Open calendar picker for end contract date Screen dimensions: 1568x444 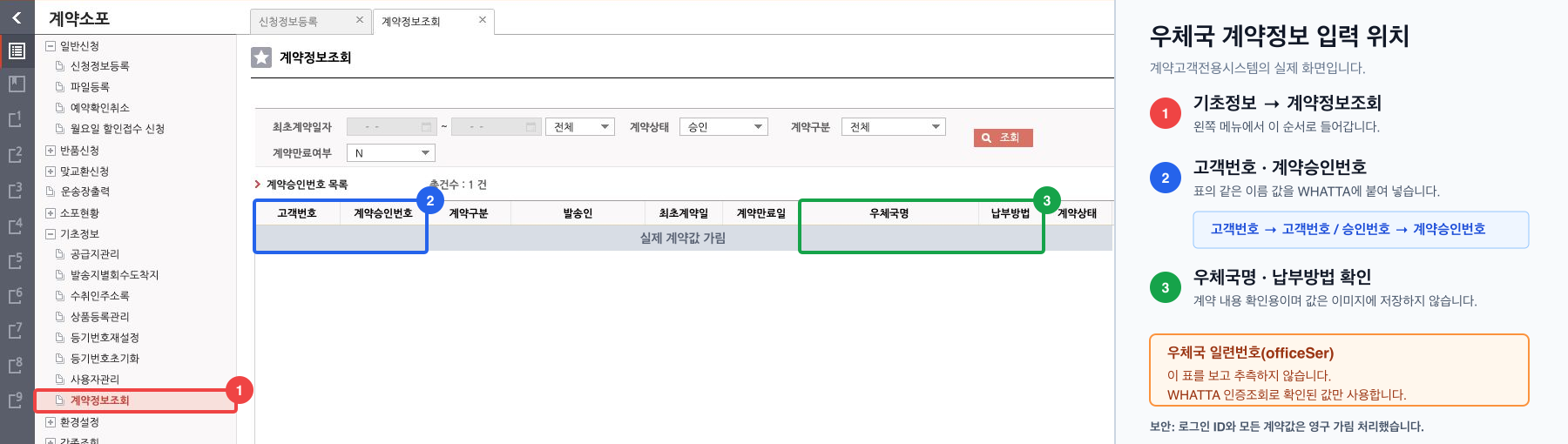pos(531,127)
